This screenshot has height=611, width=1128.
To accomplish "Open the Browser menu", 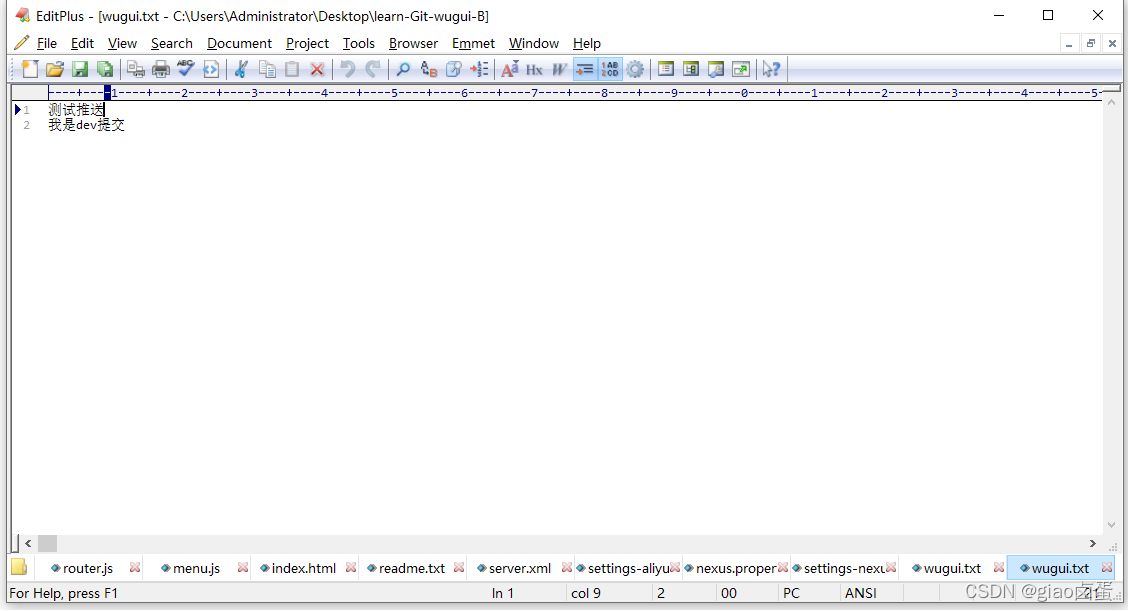I will pos(414,43).
